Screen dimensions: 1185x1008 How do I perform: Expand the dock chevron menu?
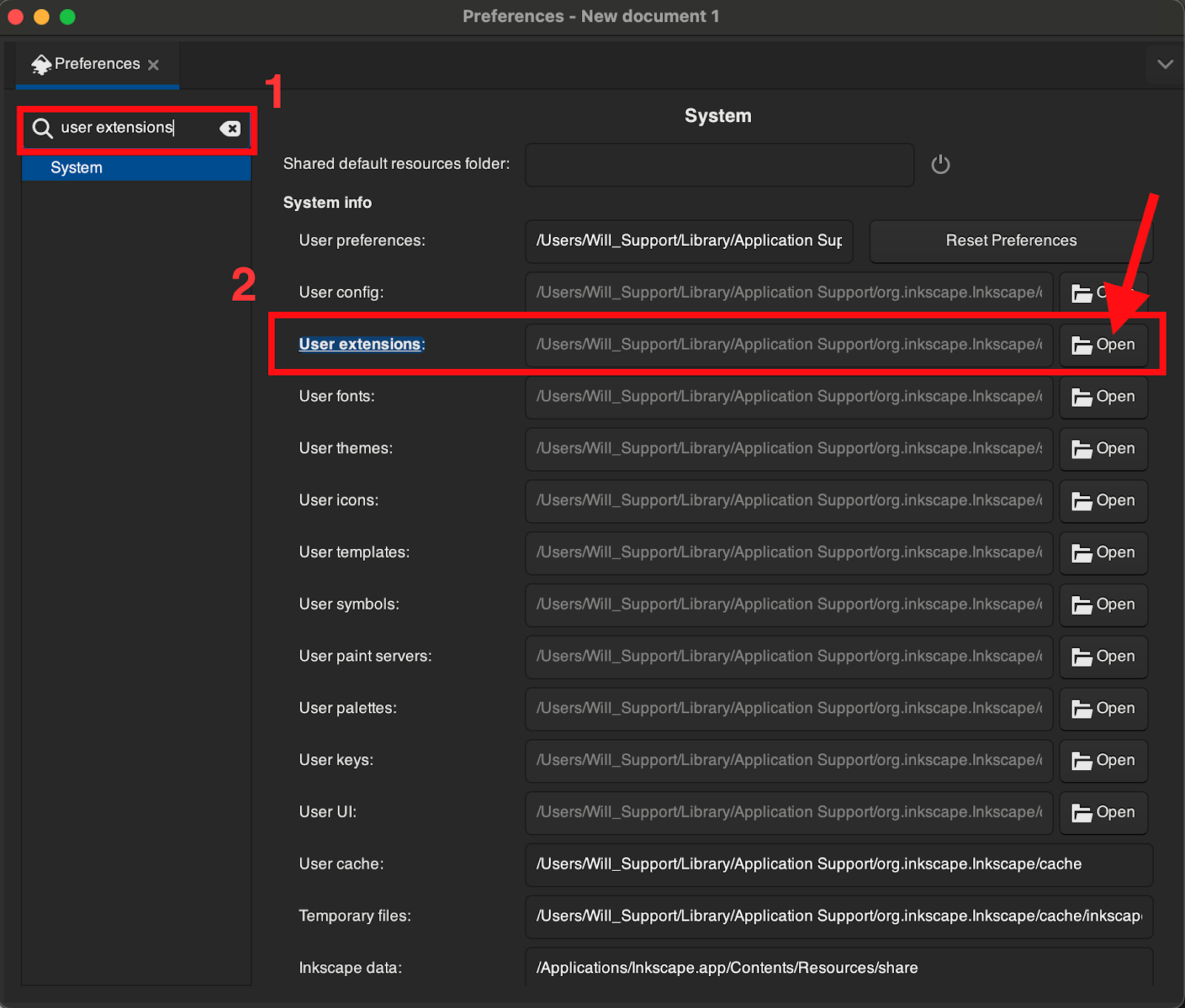[x=1165, y=64]
